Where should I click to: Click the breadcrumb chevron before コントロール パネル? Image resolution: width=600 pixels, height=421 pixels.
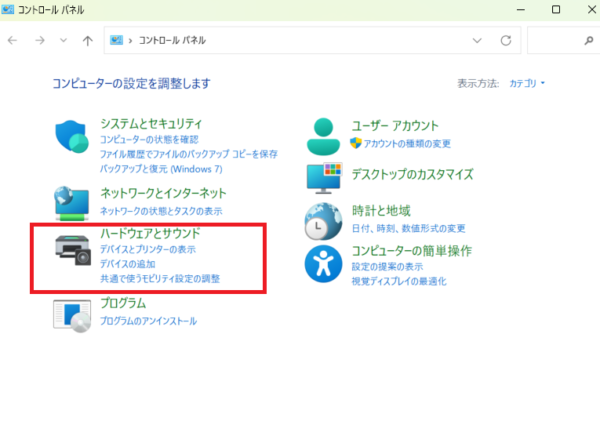click(x=130, y=41)
